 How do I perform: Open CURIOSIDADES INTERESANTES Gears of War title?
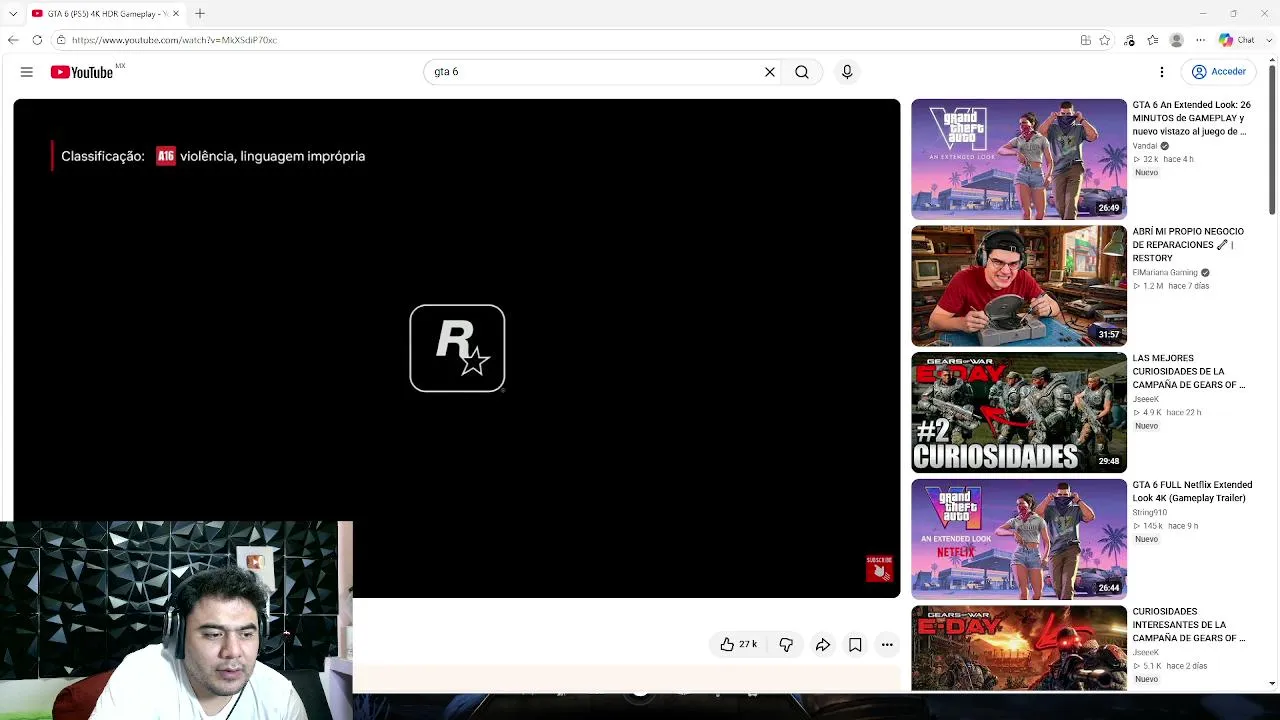[1188, 624]
